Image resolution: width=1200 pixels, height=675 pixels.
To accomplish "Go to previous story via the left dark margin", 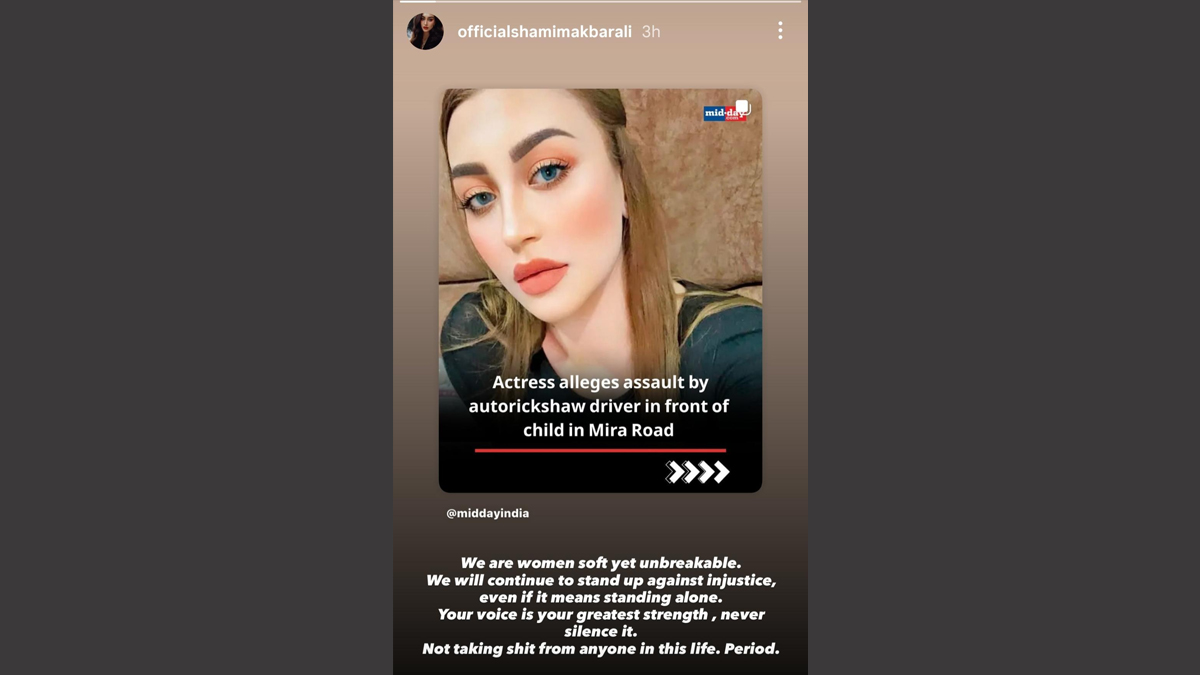I will pyautogui.click(x=196, y=337).
